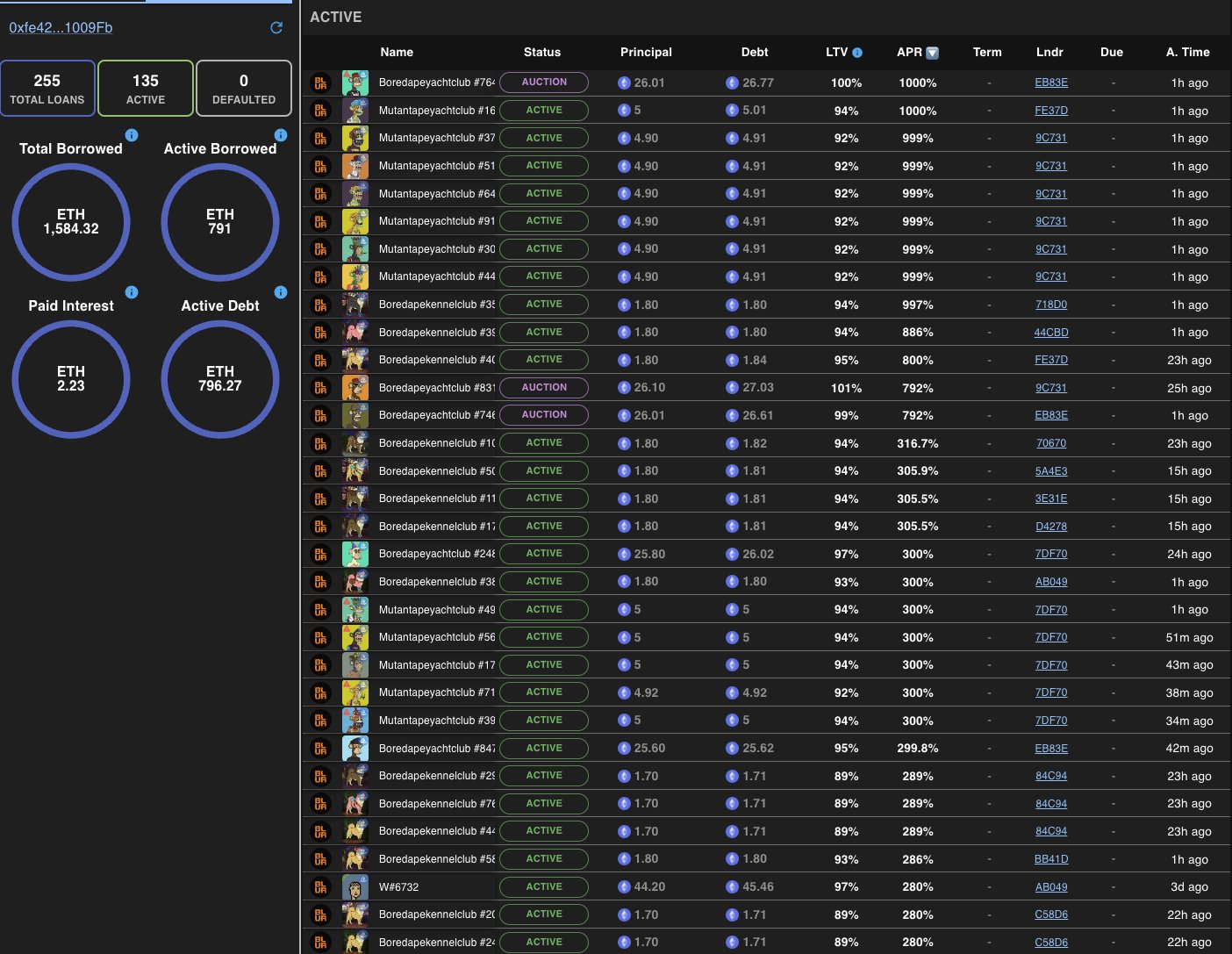
Task: Sort by the A. Time column header
Action: click(x=1188, y=53)
